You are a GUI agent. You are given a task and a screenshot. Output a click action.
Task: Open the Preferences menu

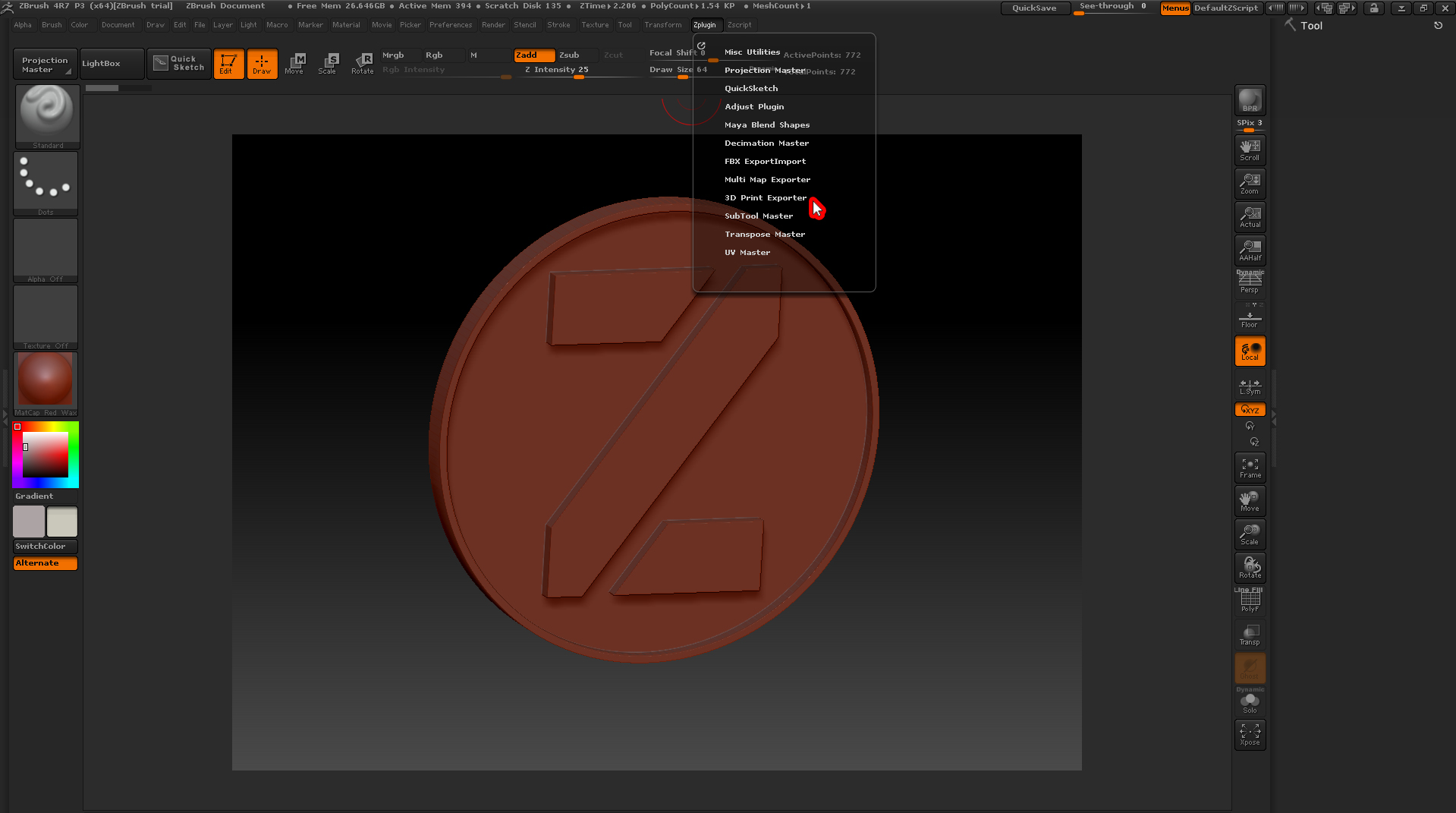tap(450, 25)
